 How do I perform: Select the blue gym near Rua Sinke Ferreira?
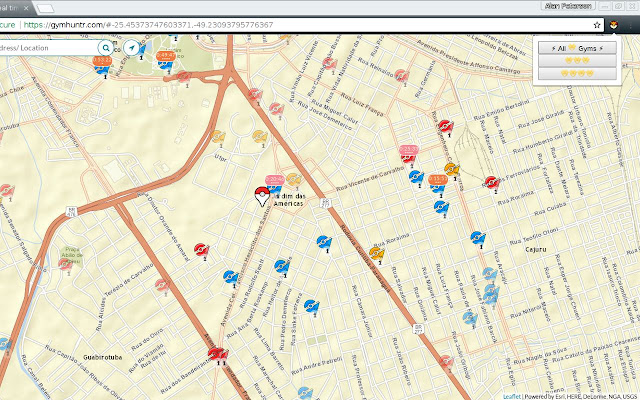tap(311, 306)
